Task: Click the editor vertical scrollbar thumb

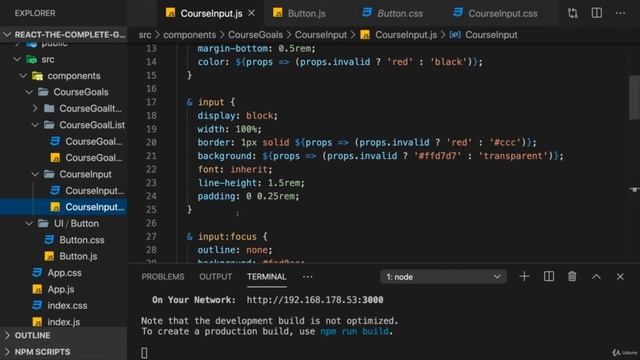Action: coord(634,97)
